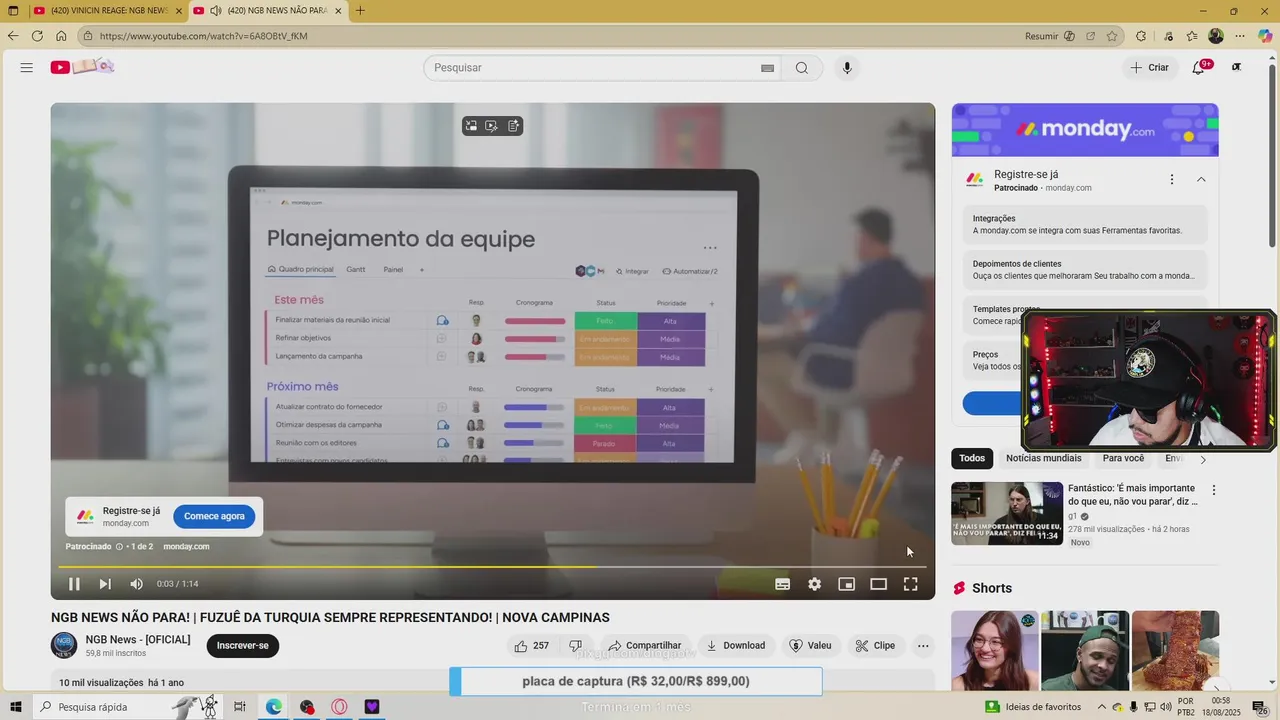Select Notícias mundiais filter chip
Image resolution: width=1280 pixels, height=720 pixels.
tap(1044, 458)
